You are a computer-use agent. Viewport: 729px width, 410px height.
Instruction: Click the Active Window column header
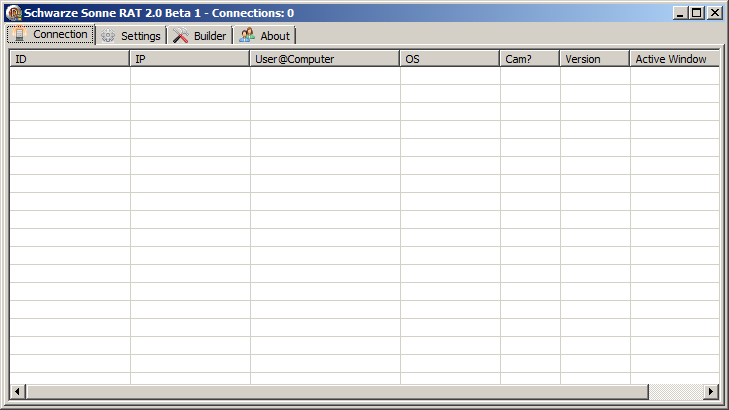674,59
